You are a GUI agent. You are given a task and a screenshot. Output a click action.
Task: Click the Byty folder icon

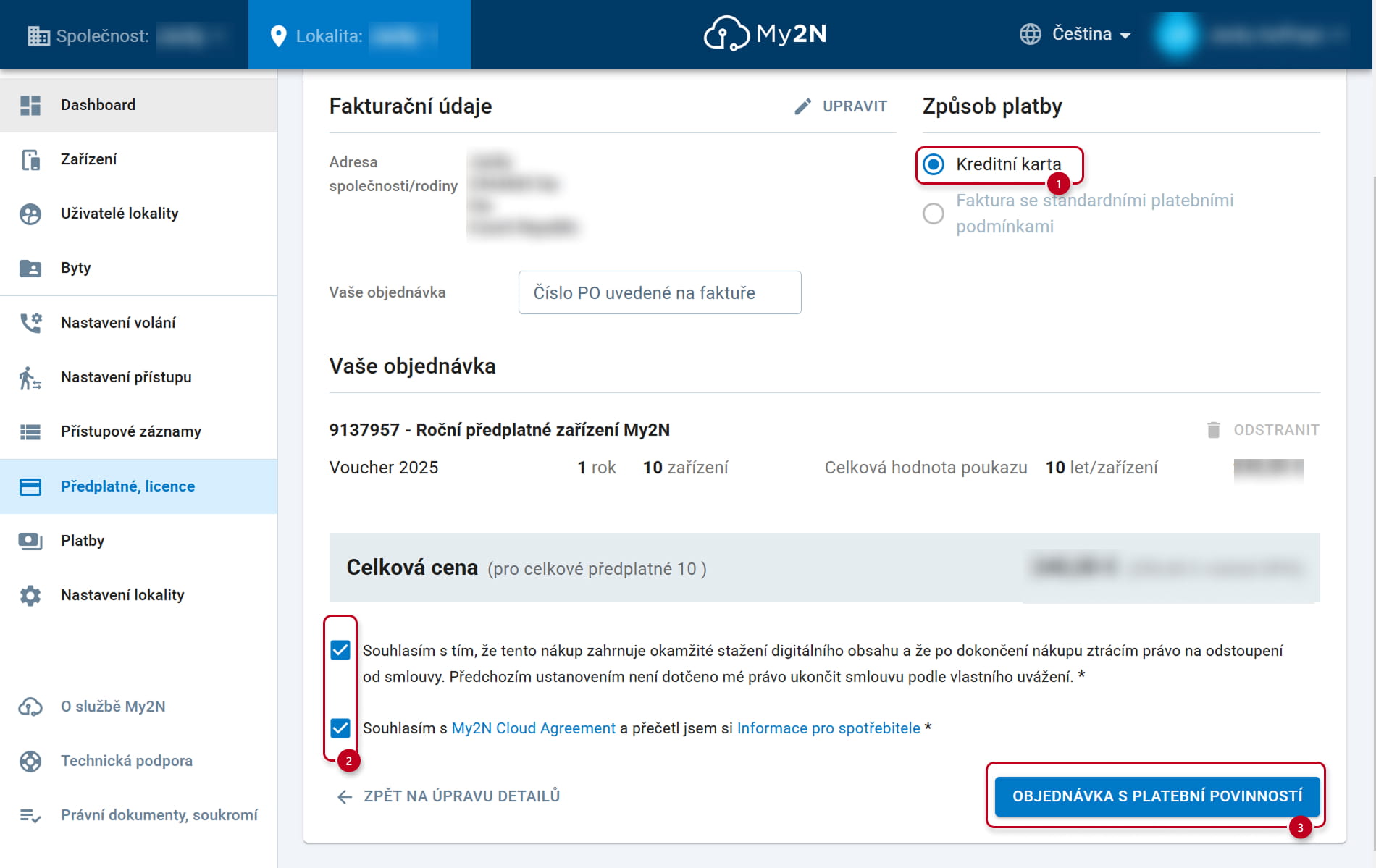[x=30, y=269]
